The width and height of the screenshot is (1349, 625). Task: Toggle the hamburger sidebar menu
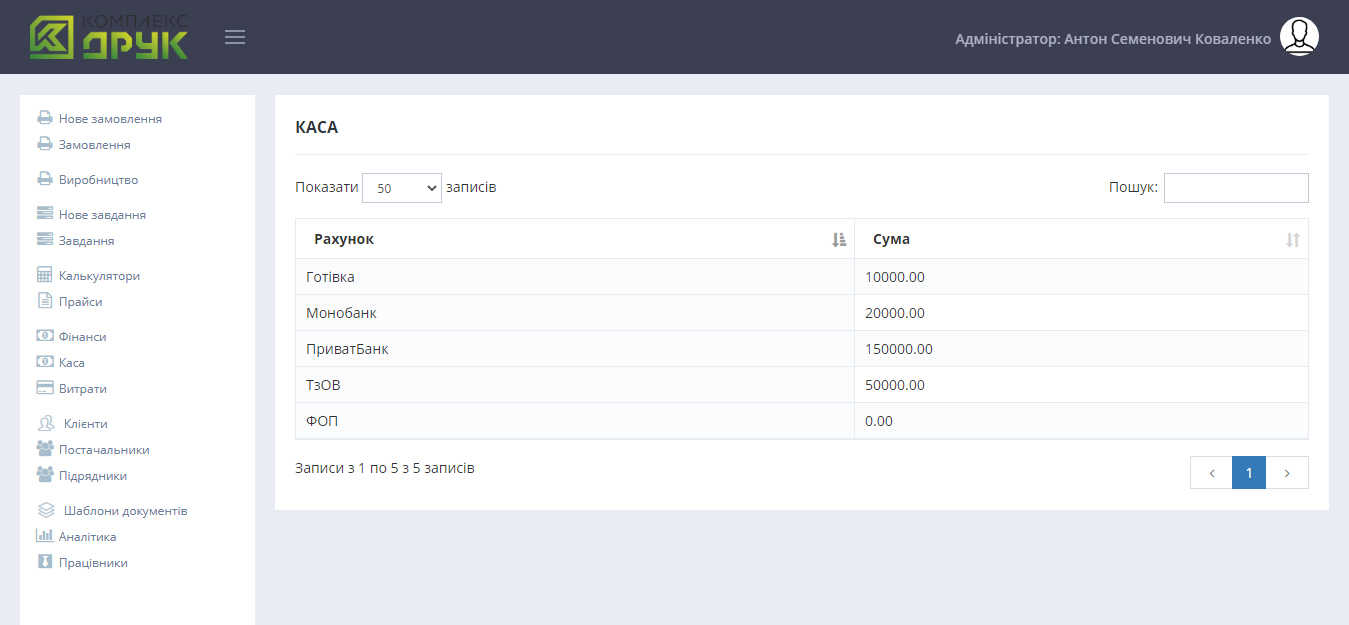[235, 38]
